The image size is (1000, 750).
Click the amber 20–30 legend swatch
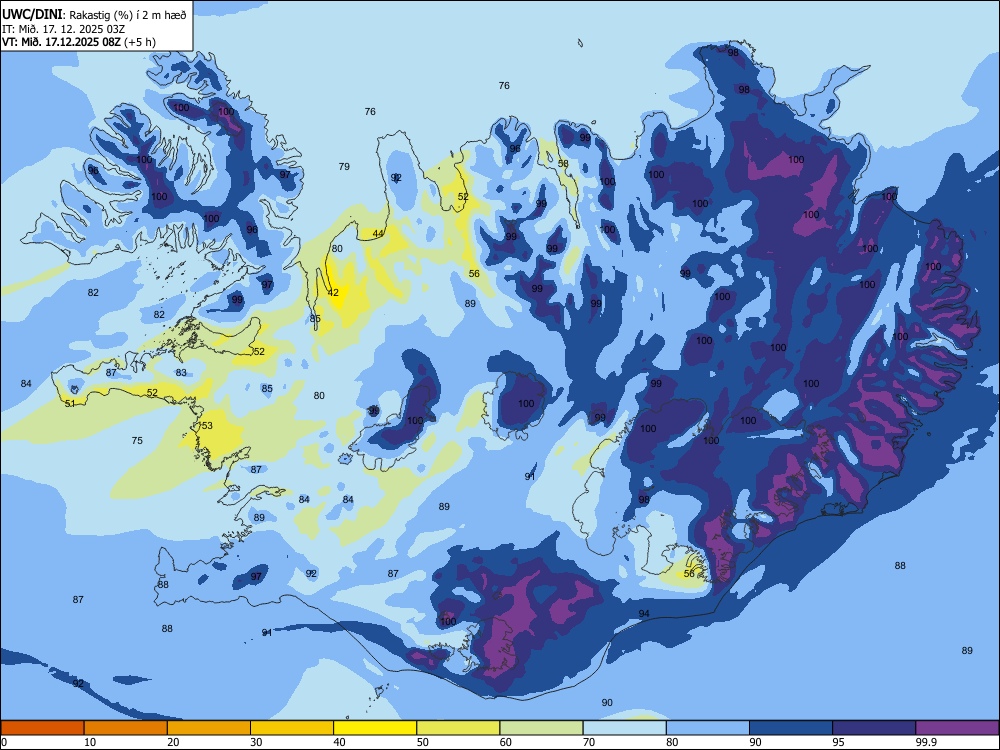tap(209, 728)
